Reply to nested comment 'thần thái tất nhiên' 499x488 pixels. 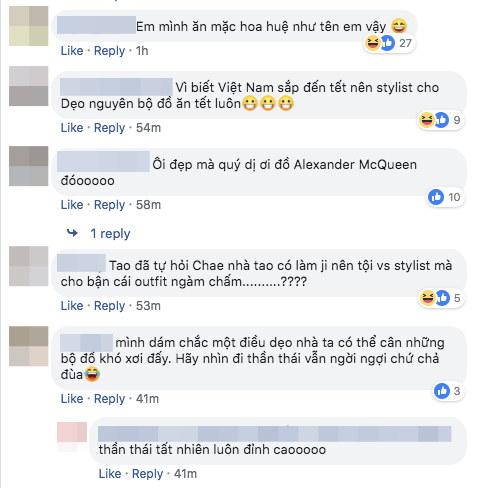[147, 474]
